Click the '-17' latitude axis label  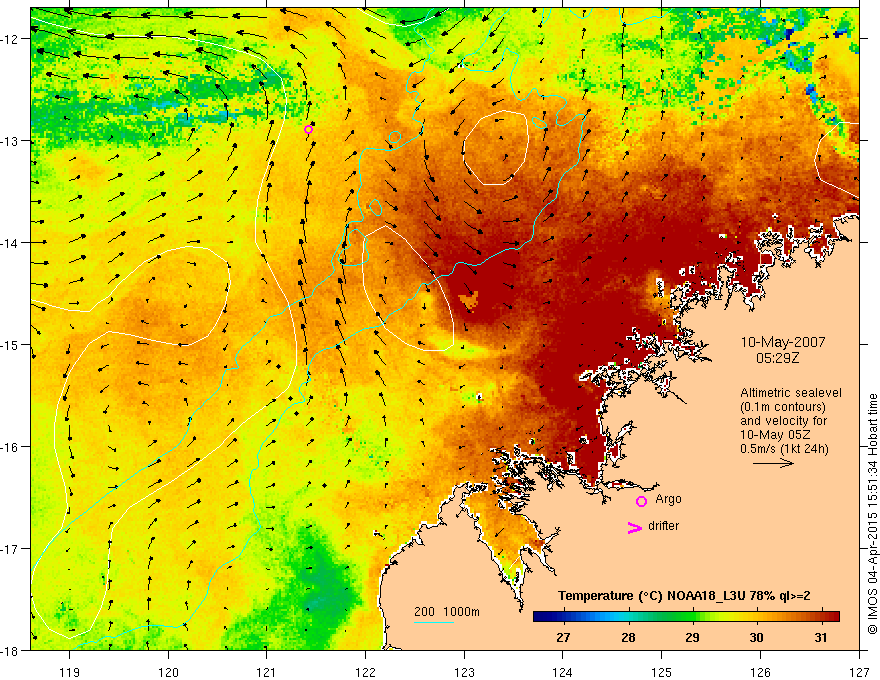pos(11,549)
